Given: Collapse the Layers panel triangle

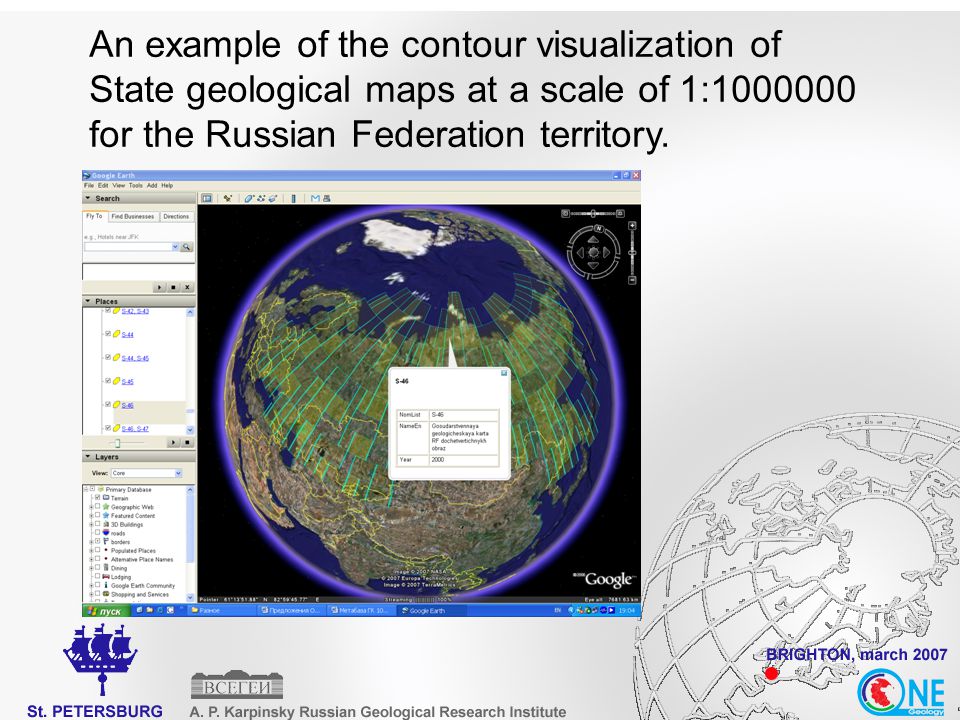Looking at the screenshot, I should [x=88, y=457].
